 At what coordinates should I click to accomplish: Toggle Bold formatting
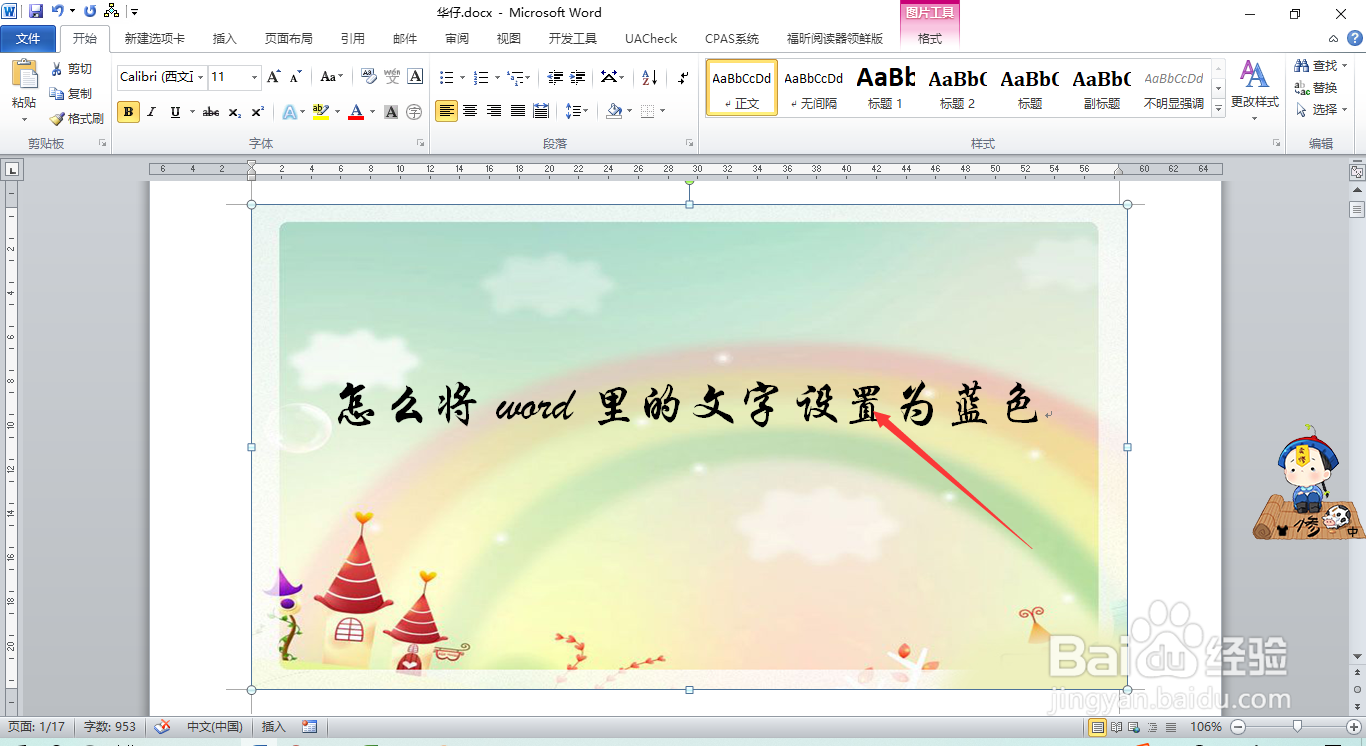pyautogui.click(x=128, y=111)
